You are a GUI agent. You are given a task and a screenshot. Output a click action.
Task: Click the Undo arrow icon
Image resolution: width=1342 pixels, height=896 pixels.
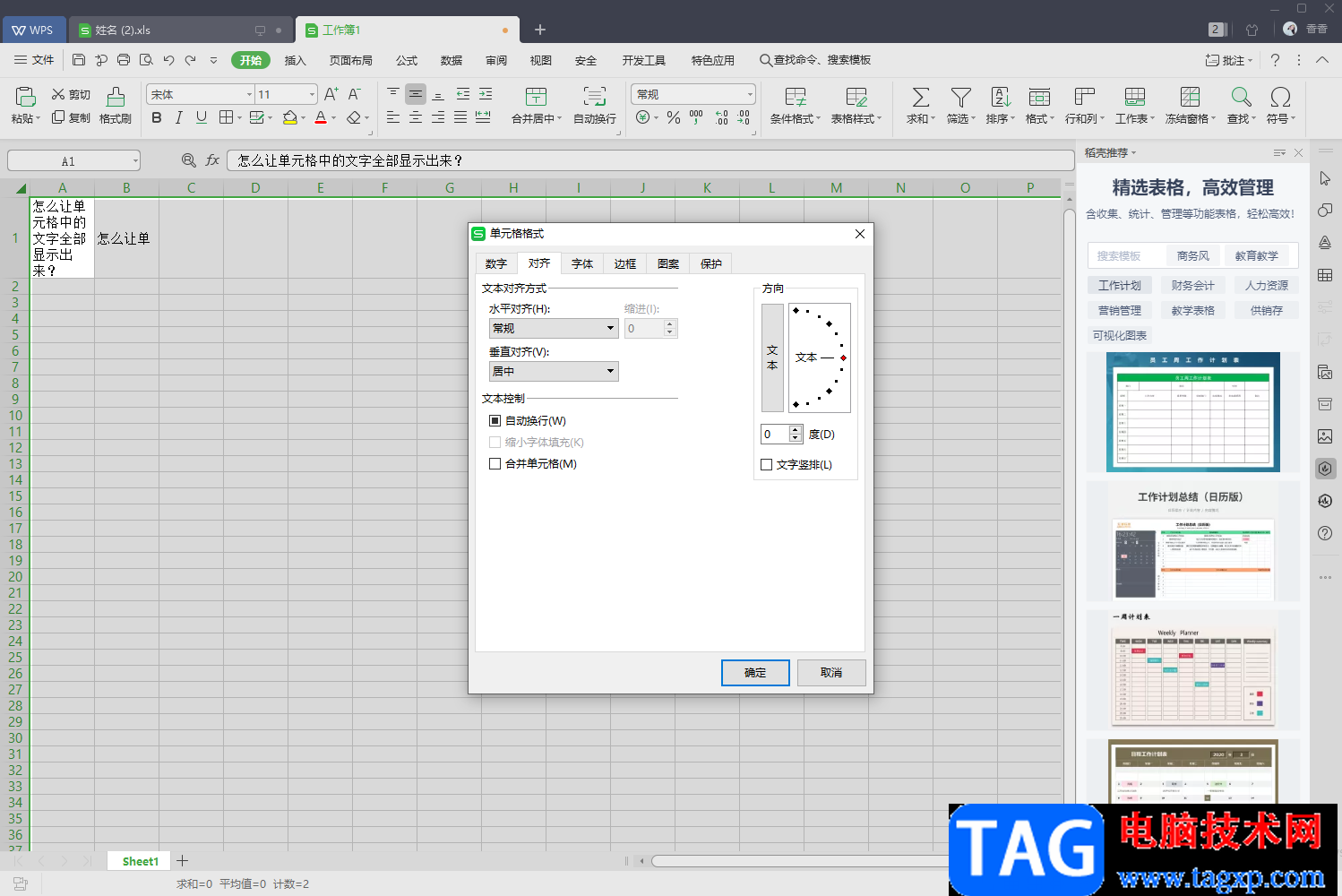click(168, 60)
